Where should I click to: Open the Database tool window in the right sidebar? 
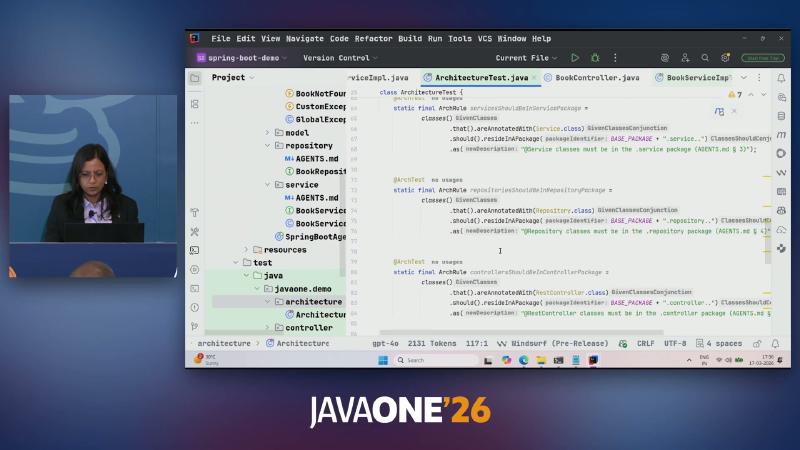pyautogui.click(x=781, y=116)
